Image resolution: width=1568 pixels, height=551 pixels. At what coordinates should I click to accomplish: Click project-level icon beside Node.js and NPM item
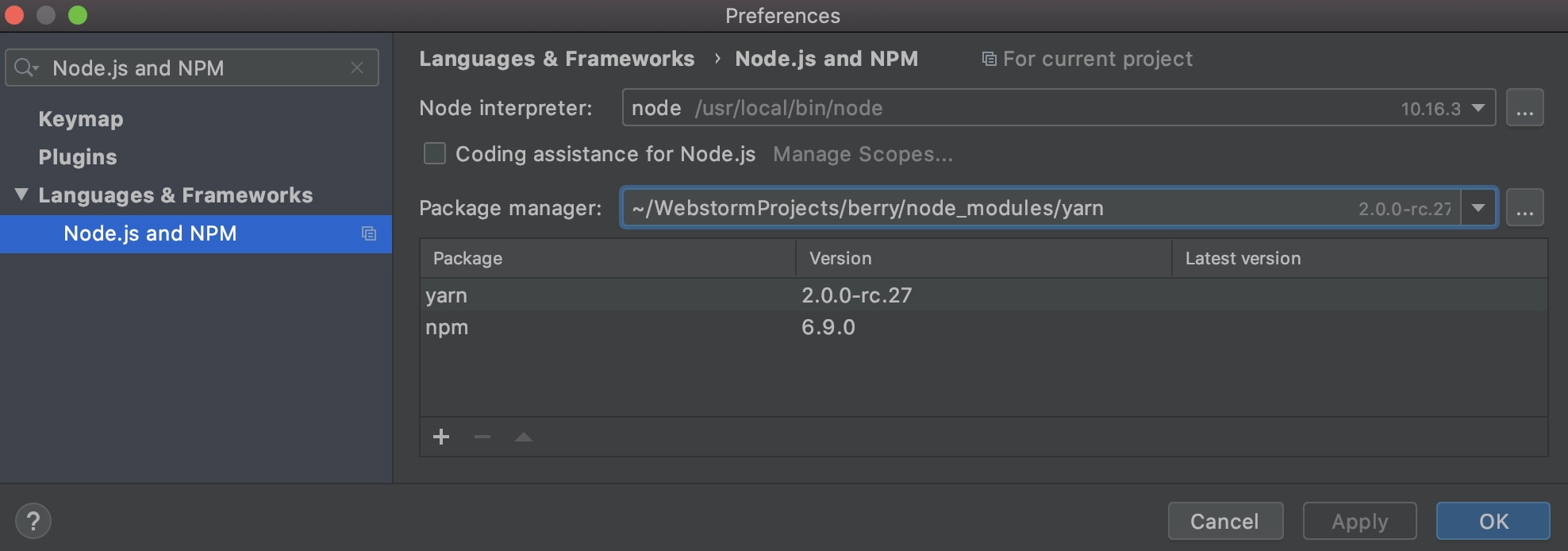[x=369, y=233]
